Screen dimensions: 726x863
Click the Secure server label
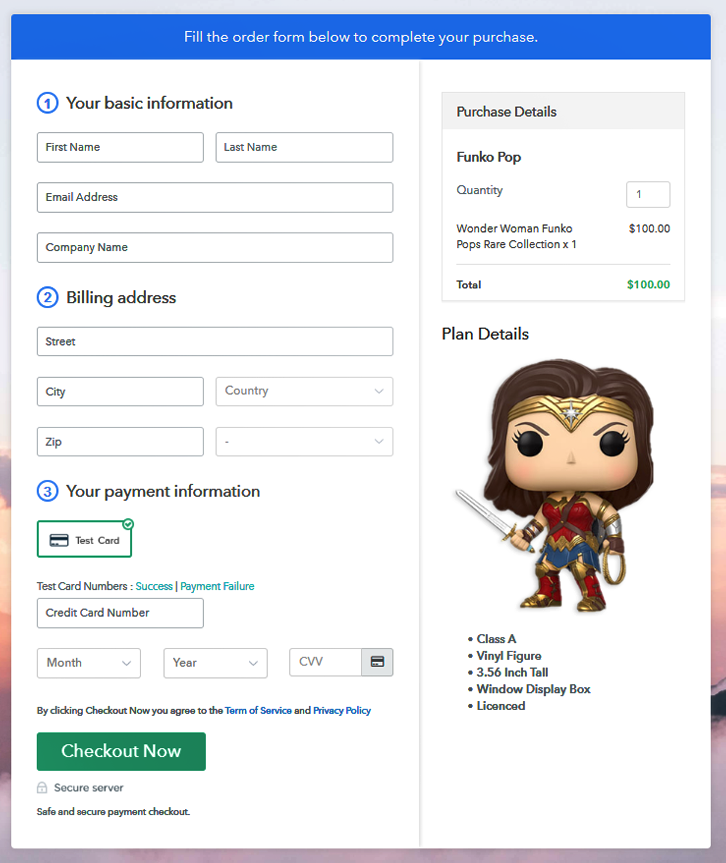pyautogui.click(x=89, y=788)
